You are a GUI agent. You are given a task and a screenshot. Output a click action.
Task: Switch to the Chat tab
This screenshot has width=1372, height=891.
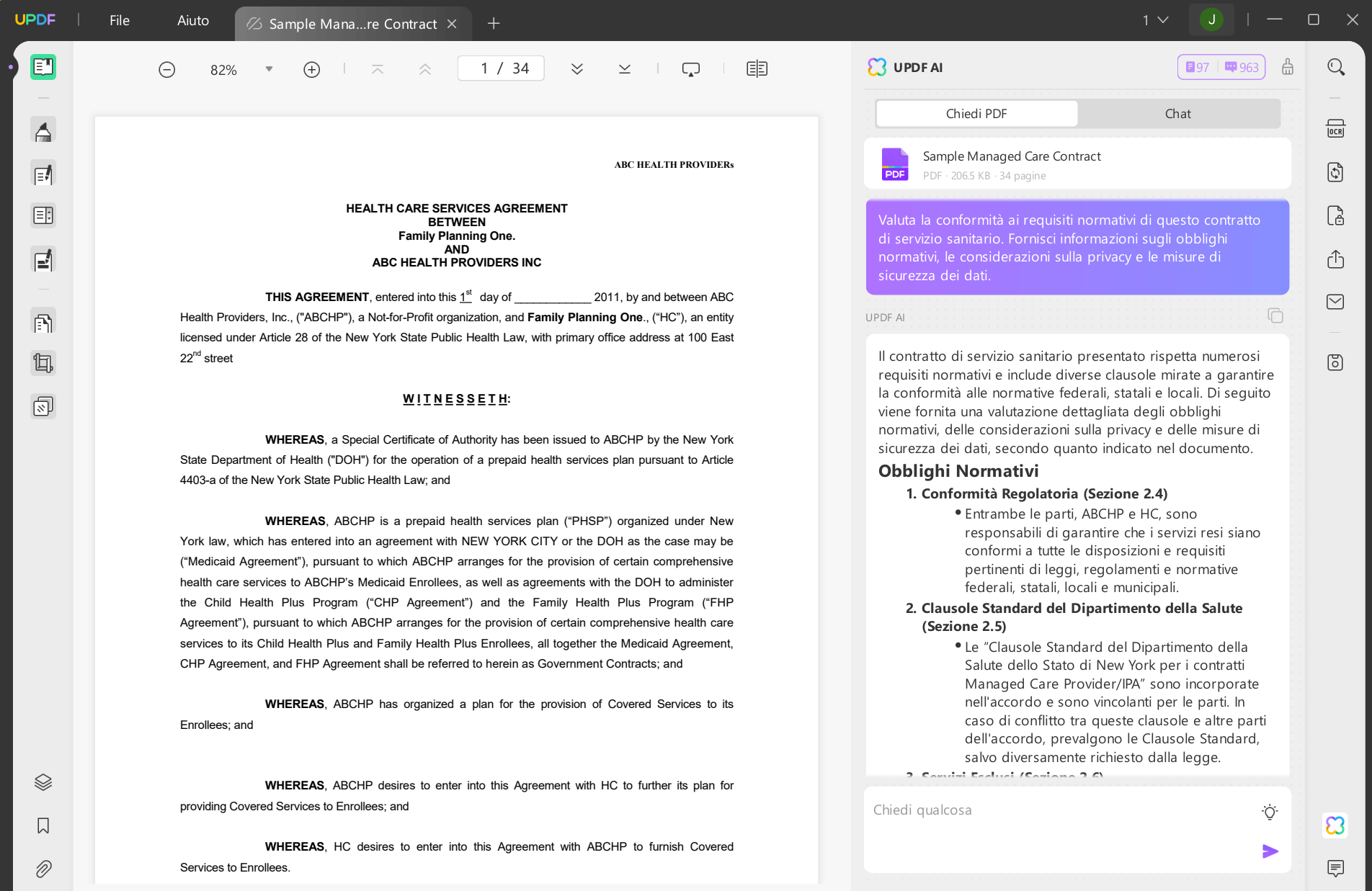[1178, 114]
